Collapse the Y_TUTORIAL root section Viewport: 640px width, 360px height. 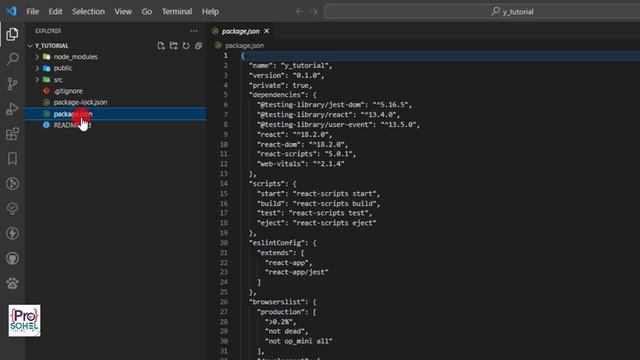point(30,46)
